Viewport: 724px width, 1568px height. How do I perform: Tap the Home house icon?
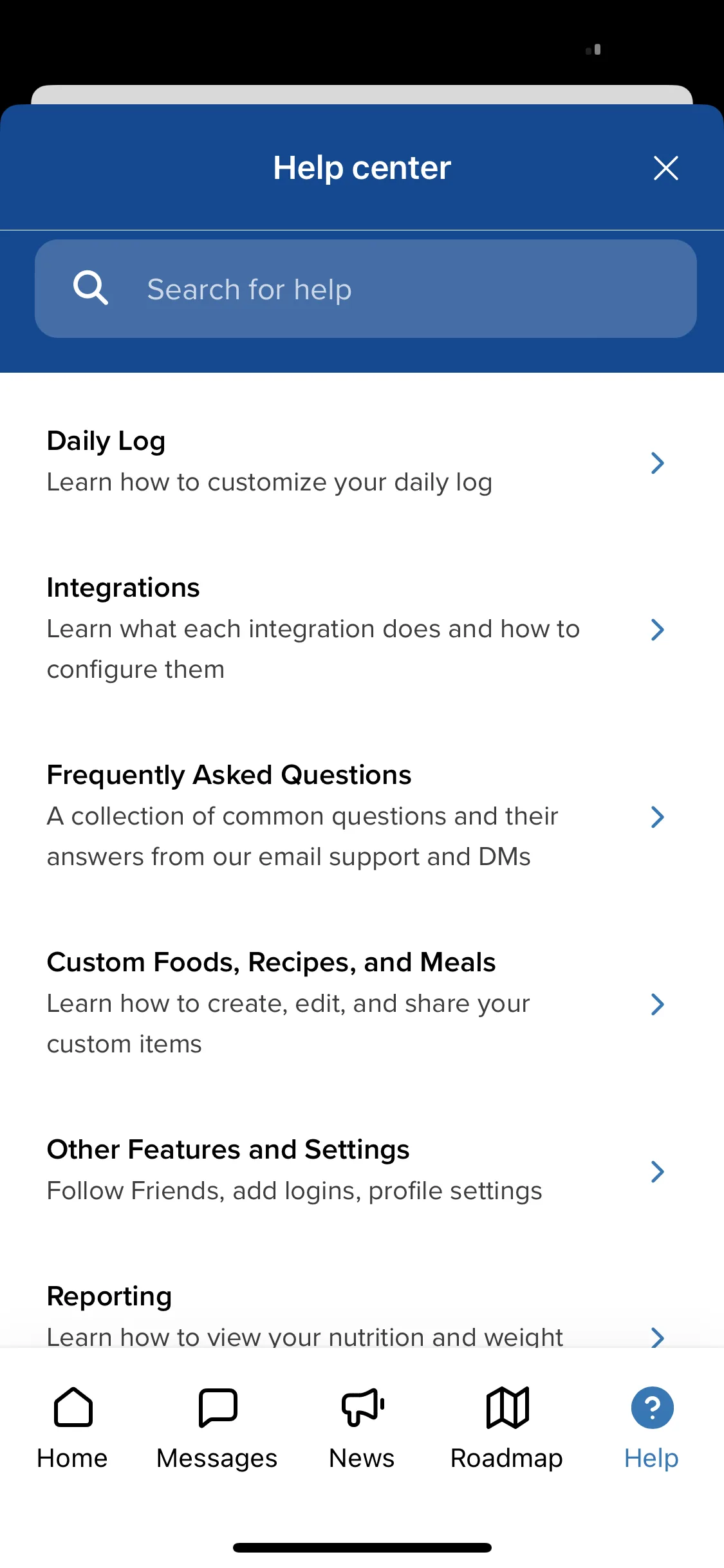73,1407
